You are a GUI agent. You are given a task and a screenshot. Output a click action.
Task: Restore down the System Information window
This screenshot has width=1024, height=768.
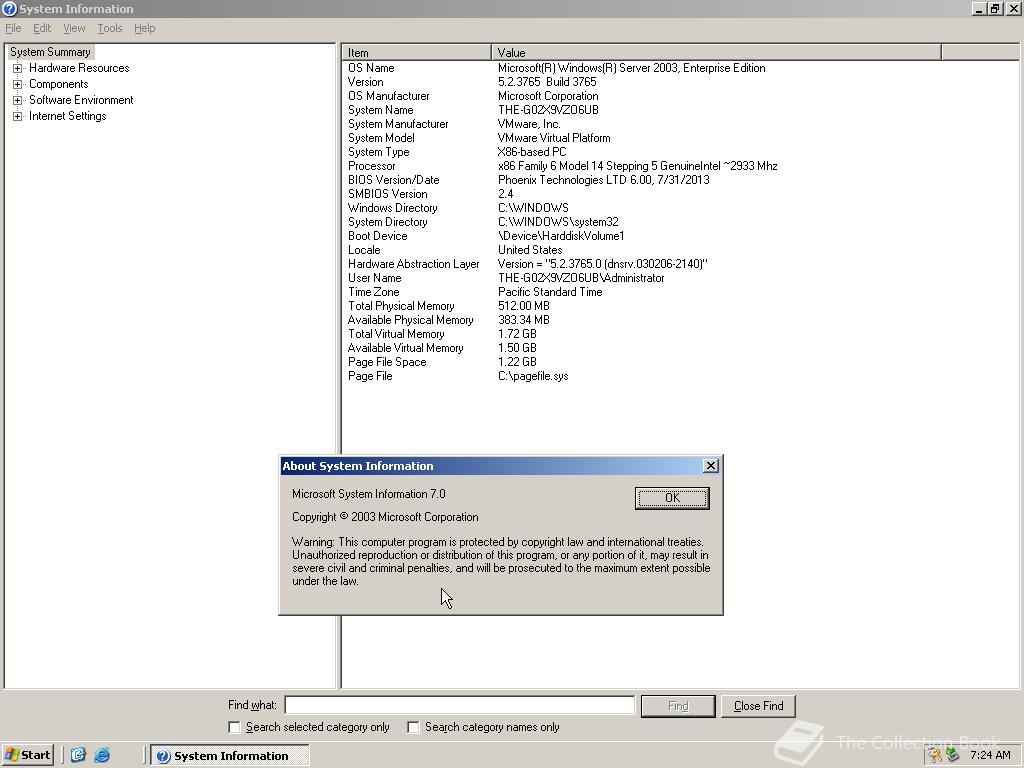[995, 8]
